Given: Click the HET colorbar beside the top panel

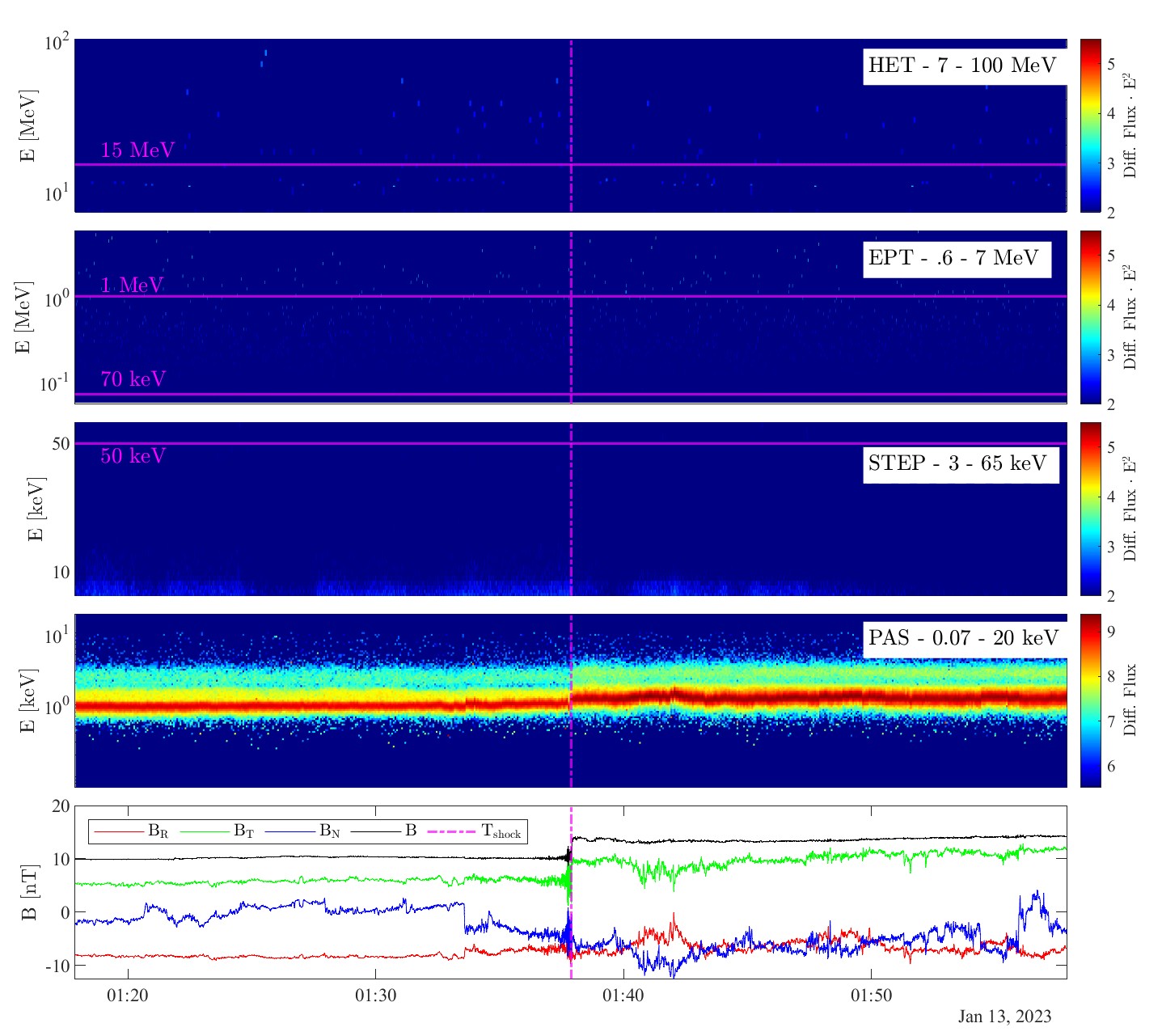Looking at the screenshot, I should (x=1090, y=125).
